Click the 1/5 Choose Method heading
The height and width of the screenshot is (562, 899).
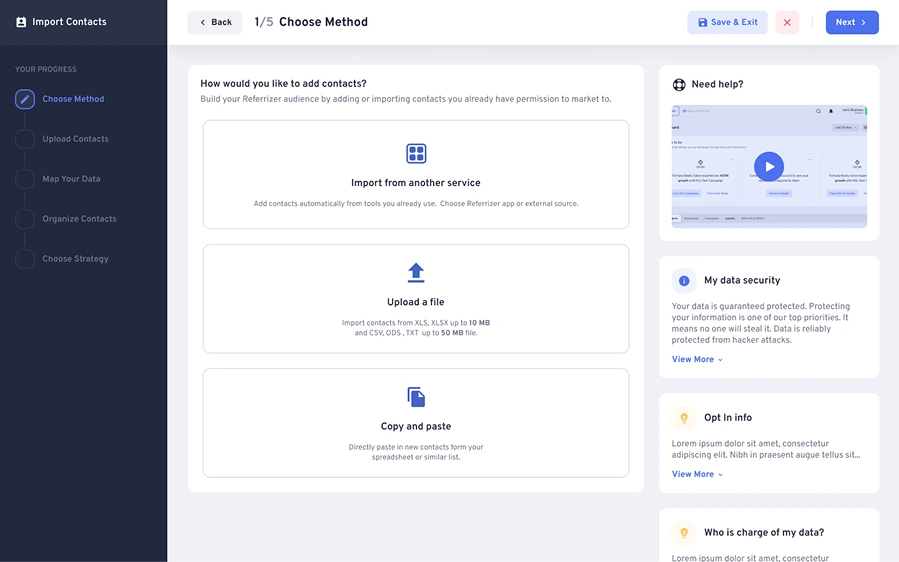tap(311, 22)
